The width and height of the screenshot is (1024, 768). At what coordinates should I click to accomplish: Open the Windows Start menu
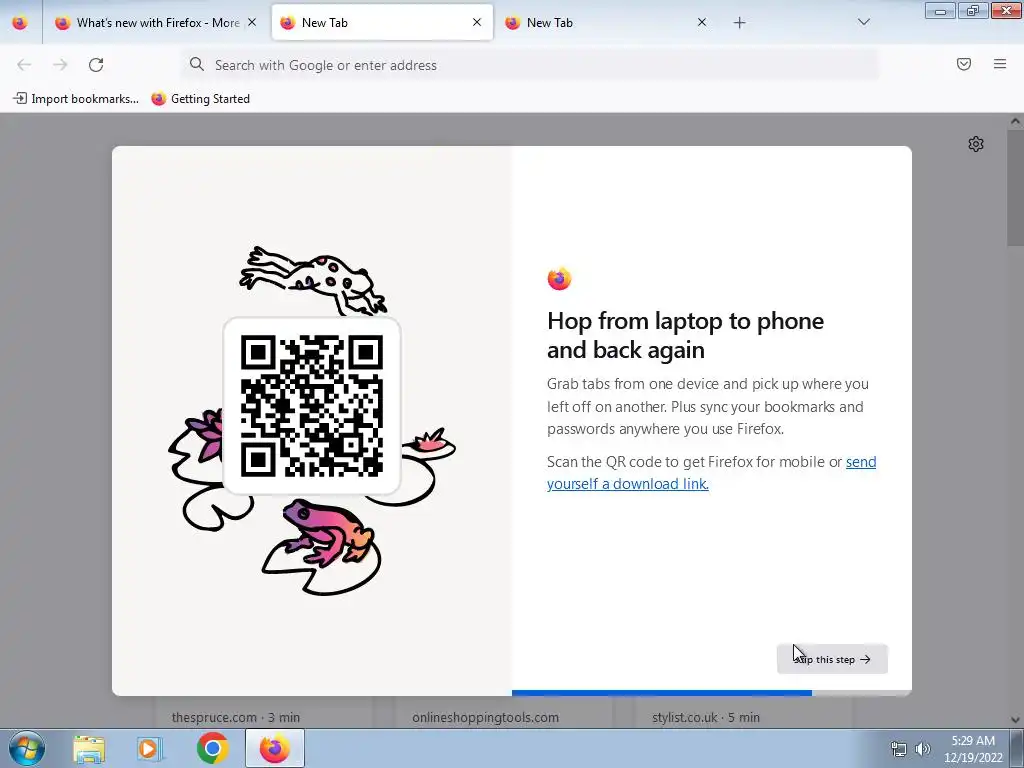click(x=27, y=748)
